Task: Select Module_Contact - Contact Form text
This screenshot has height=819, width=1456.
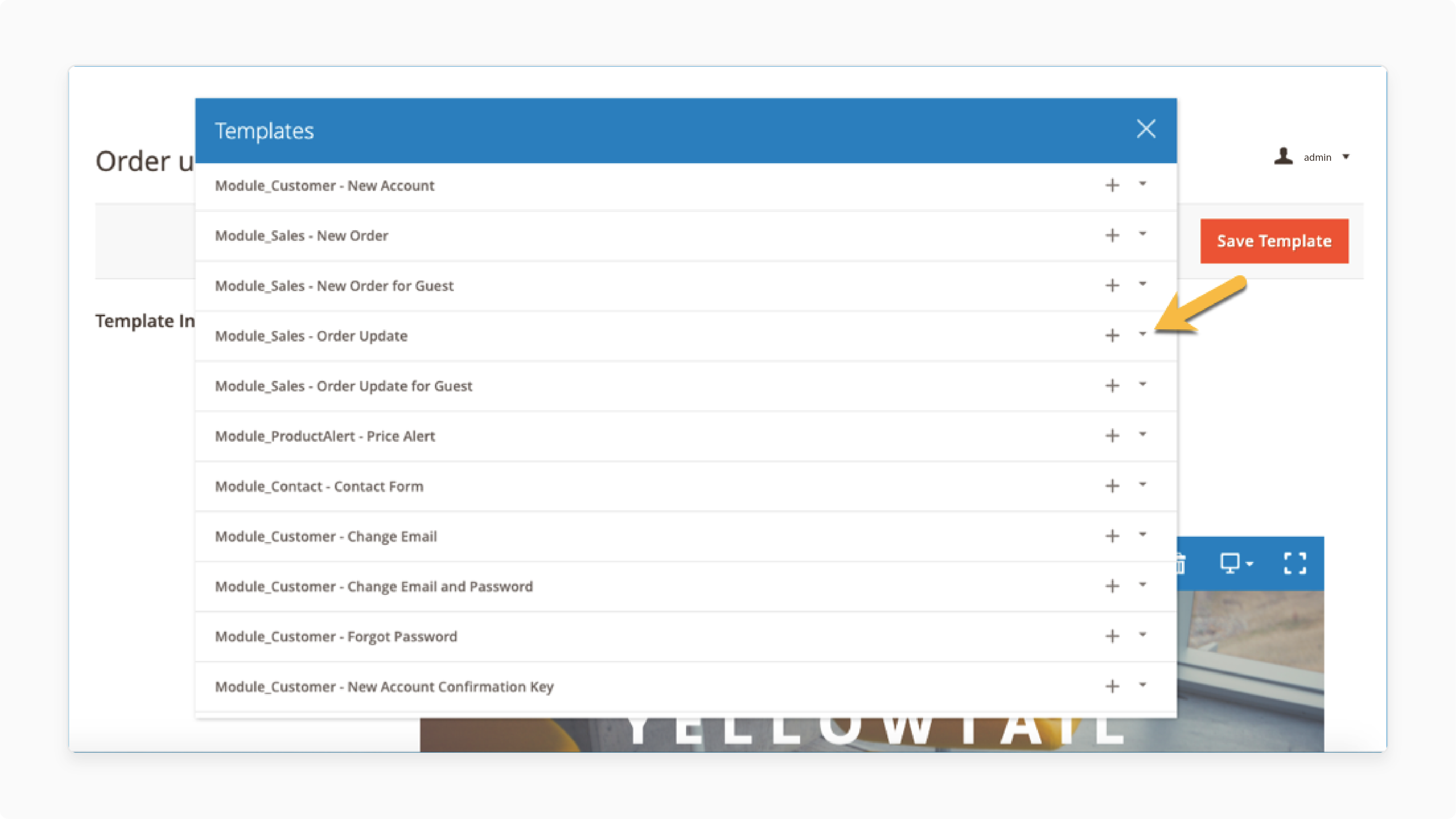Action: 319,486
